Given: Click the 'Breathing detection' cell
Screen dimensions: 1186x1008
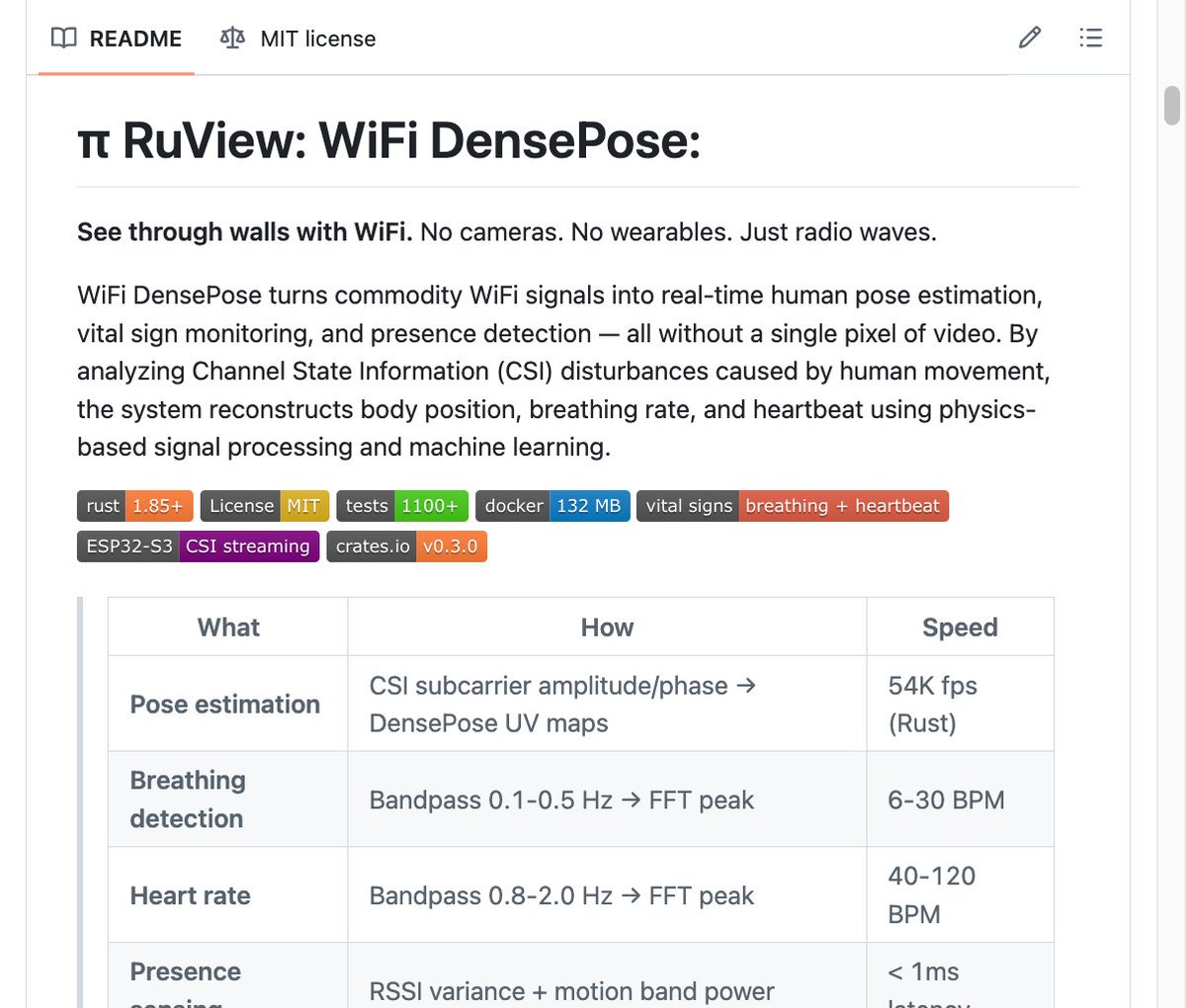Looking at the screenshot, I should click(228, 799).
